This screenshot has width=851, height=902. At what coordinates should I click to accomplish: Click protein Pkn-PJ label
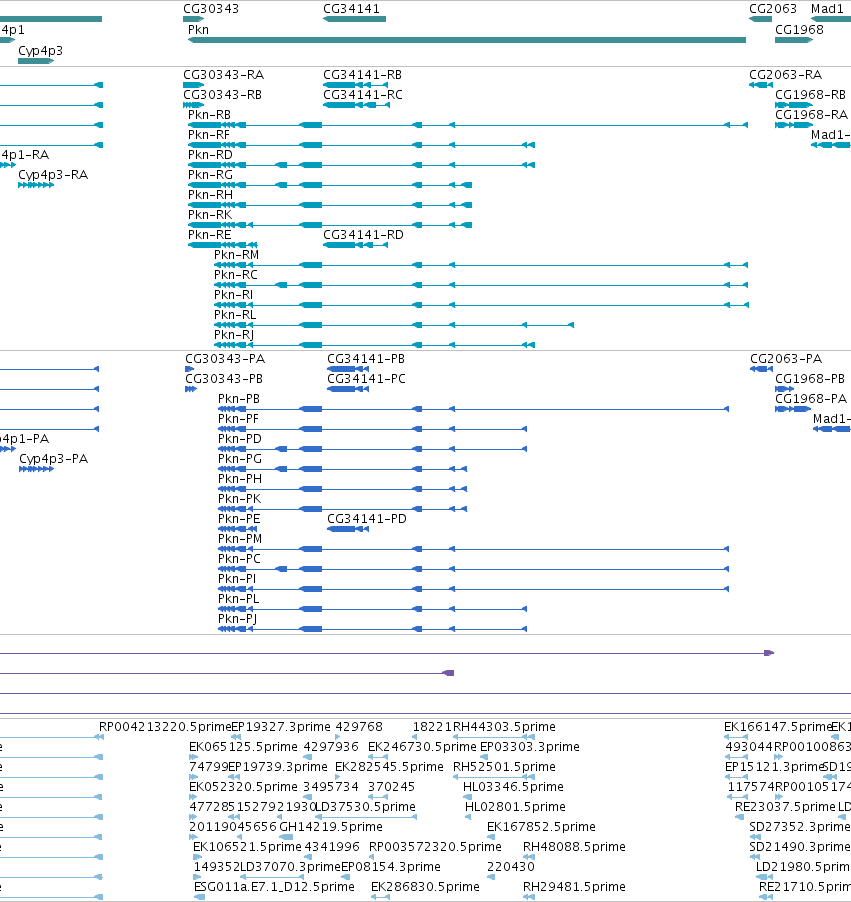238,618
